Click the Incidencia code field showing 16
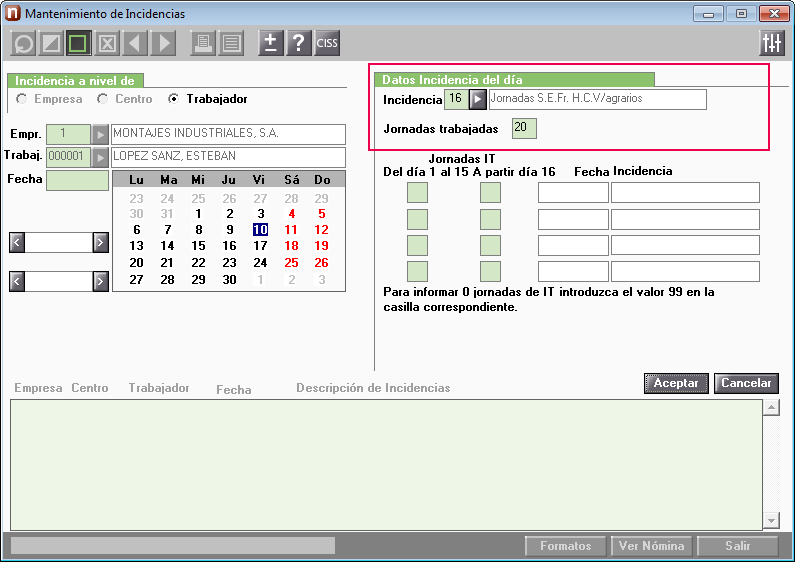 [456, 99]
